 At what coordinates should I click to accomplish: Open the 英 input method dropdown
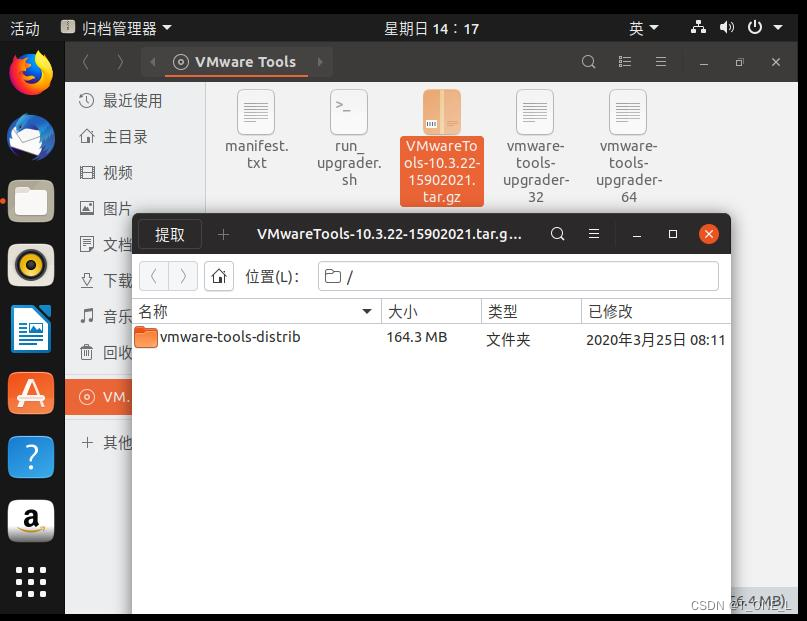coord(643,28)
